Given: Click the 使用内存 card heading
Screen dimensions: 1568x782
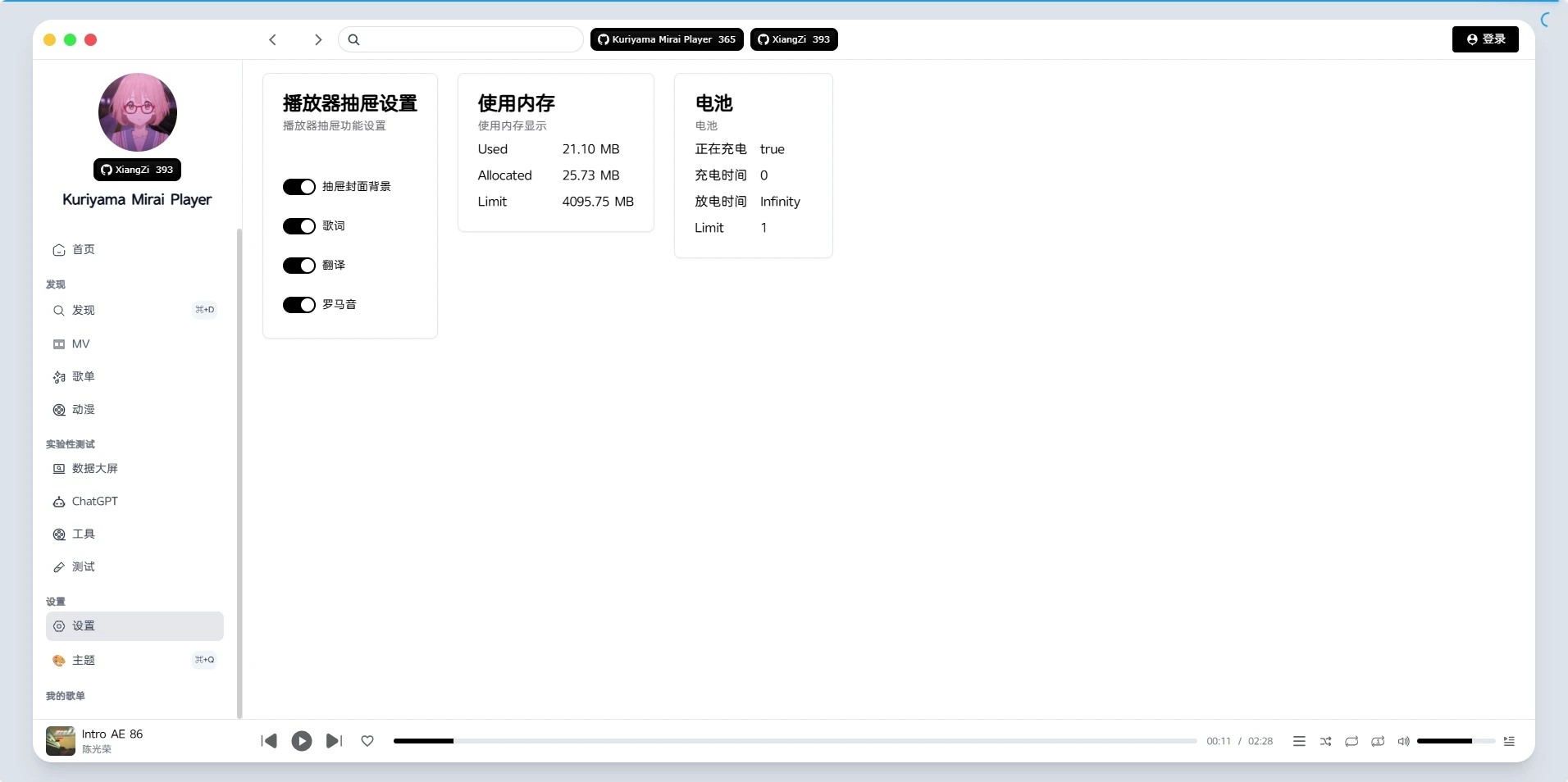Looking at the screenshot, I should click(517, 103).
